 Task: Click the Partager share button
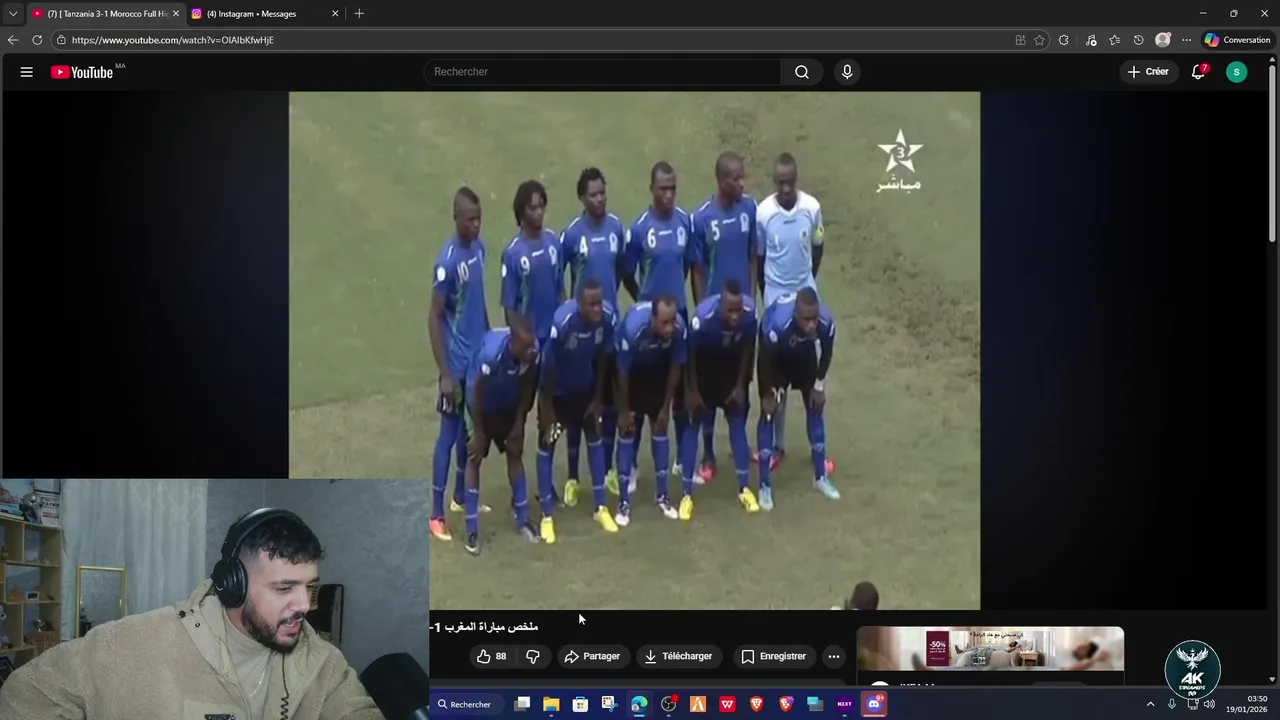point(592,656)
